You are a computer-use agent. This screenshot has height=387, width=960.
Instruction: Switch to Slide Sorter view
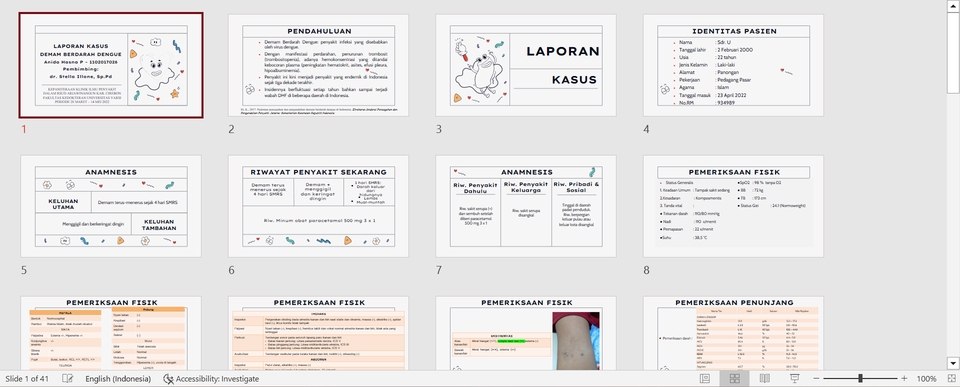(735, 379)
